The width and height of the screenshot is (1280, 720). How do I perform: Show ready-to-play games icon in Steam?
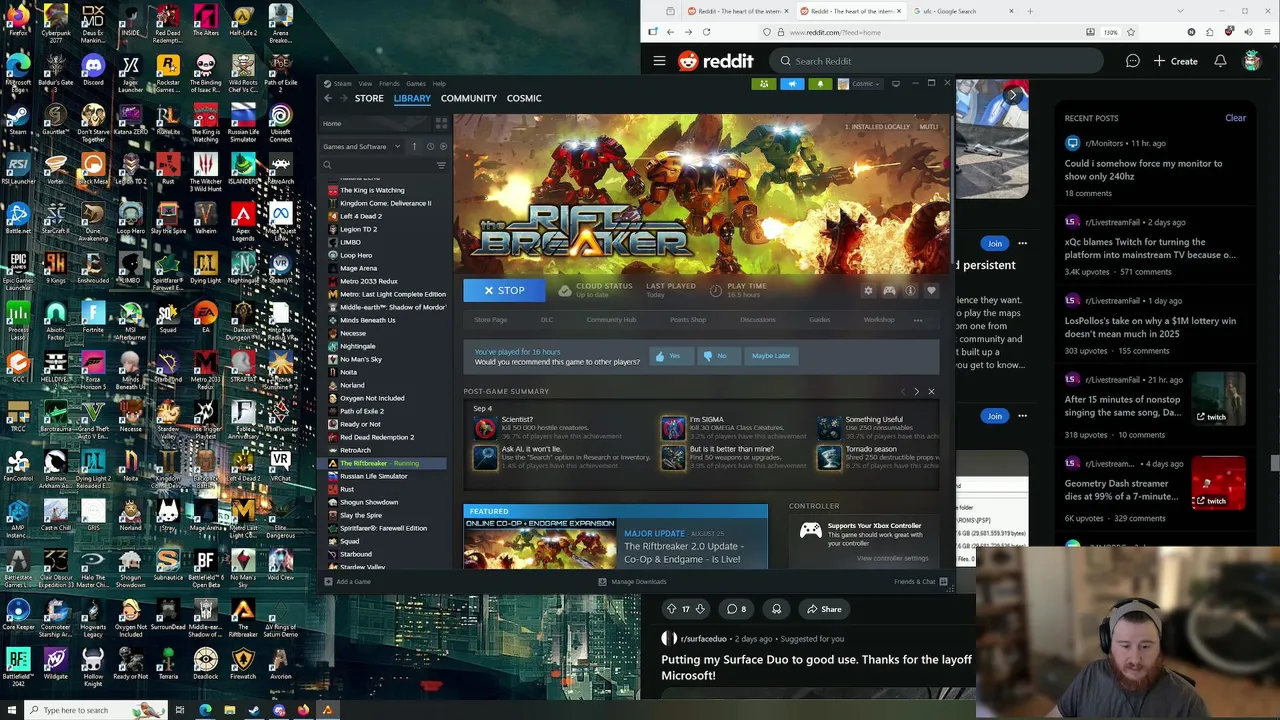click(443, 147)
